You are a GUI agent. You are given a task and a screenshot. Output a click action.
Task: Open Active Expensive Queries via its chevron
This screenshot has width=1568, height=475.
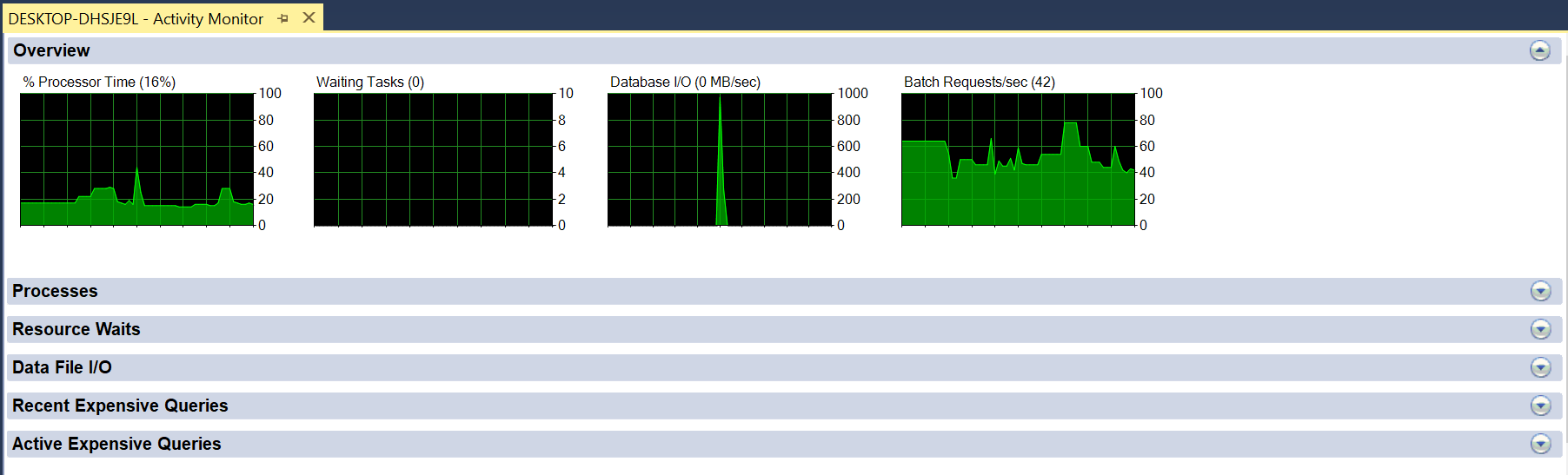pyautogui.click(x=1540, y=444)
